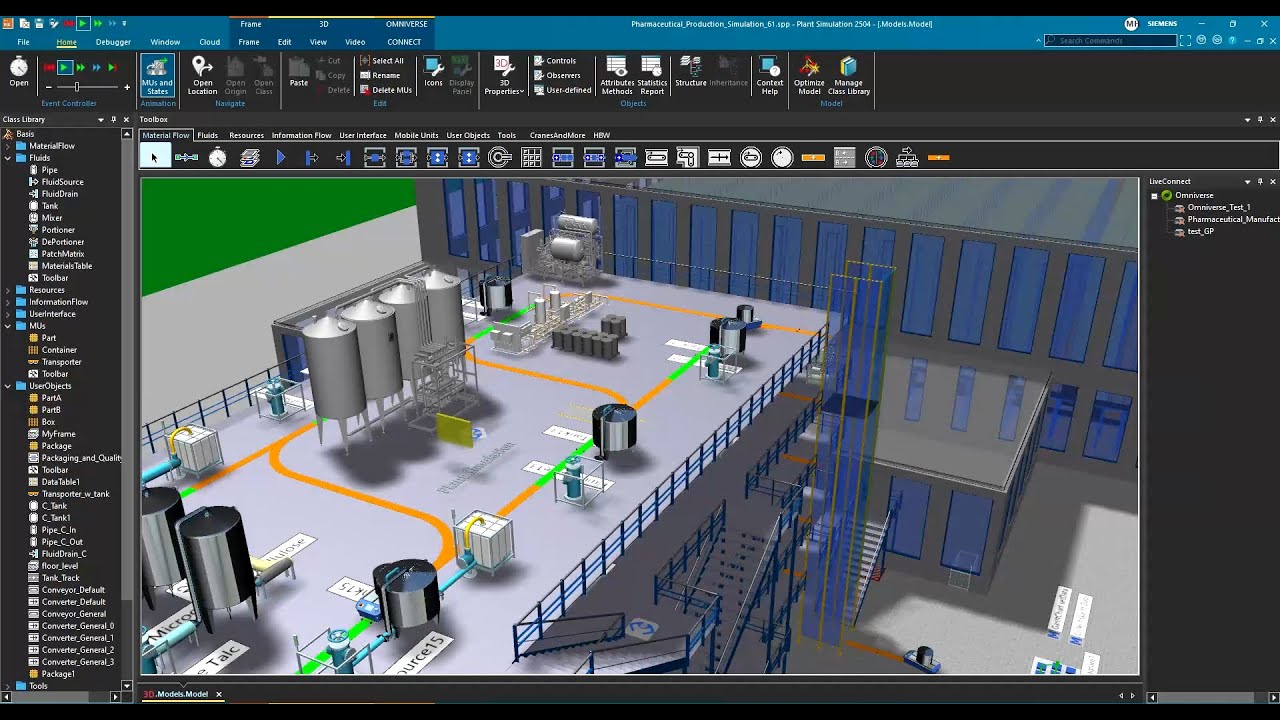Select Mixer in Class Library

[x=52, y=218]
